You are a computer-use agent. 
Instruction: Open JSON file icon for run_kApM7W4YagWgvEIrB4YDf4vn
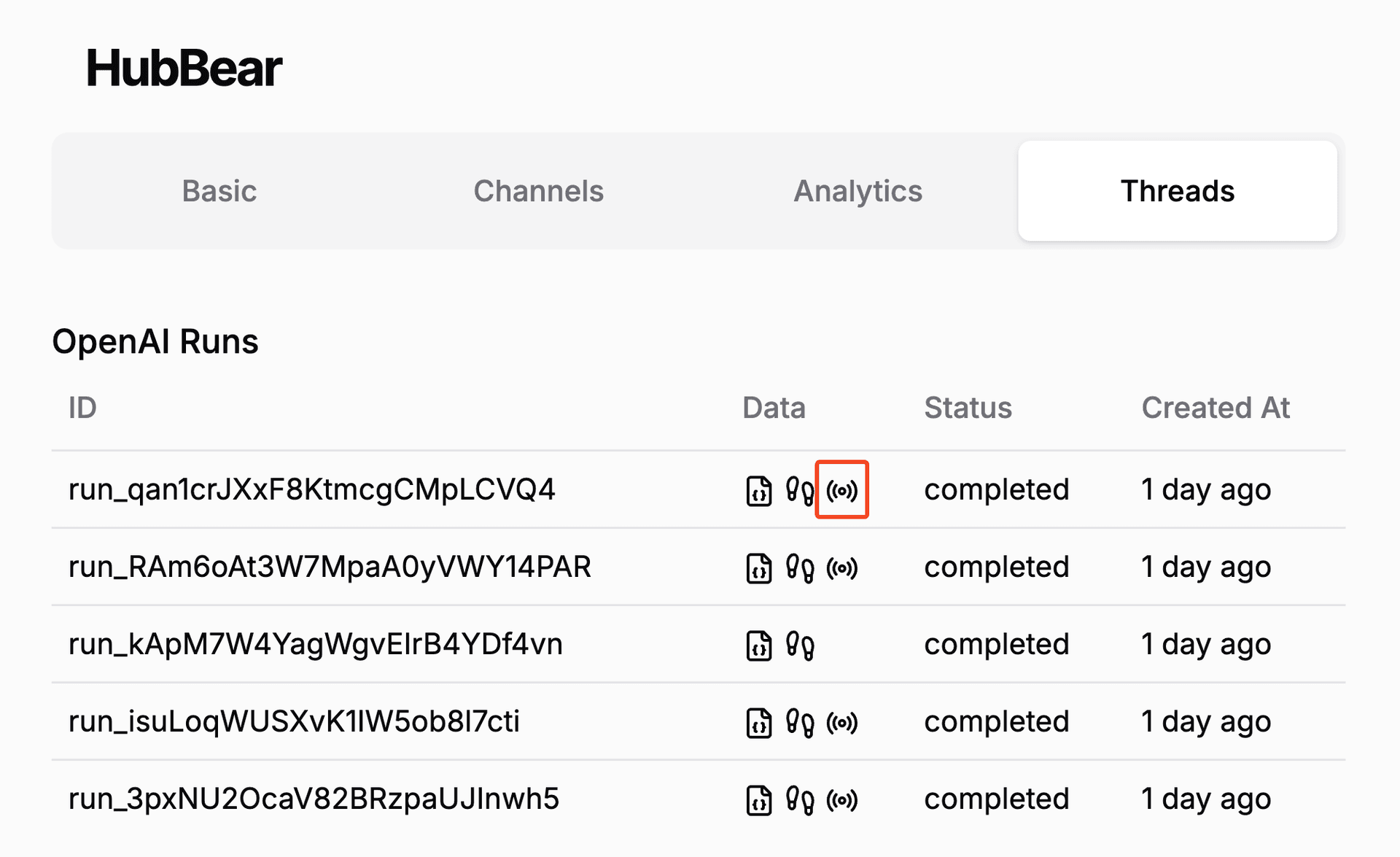(758, 645)
